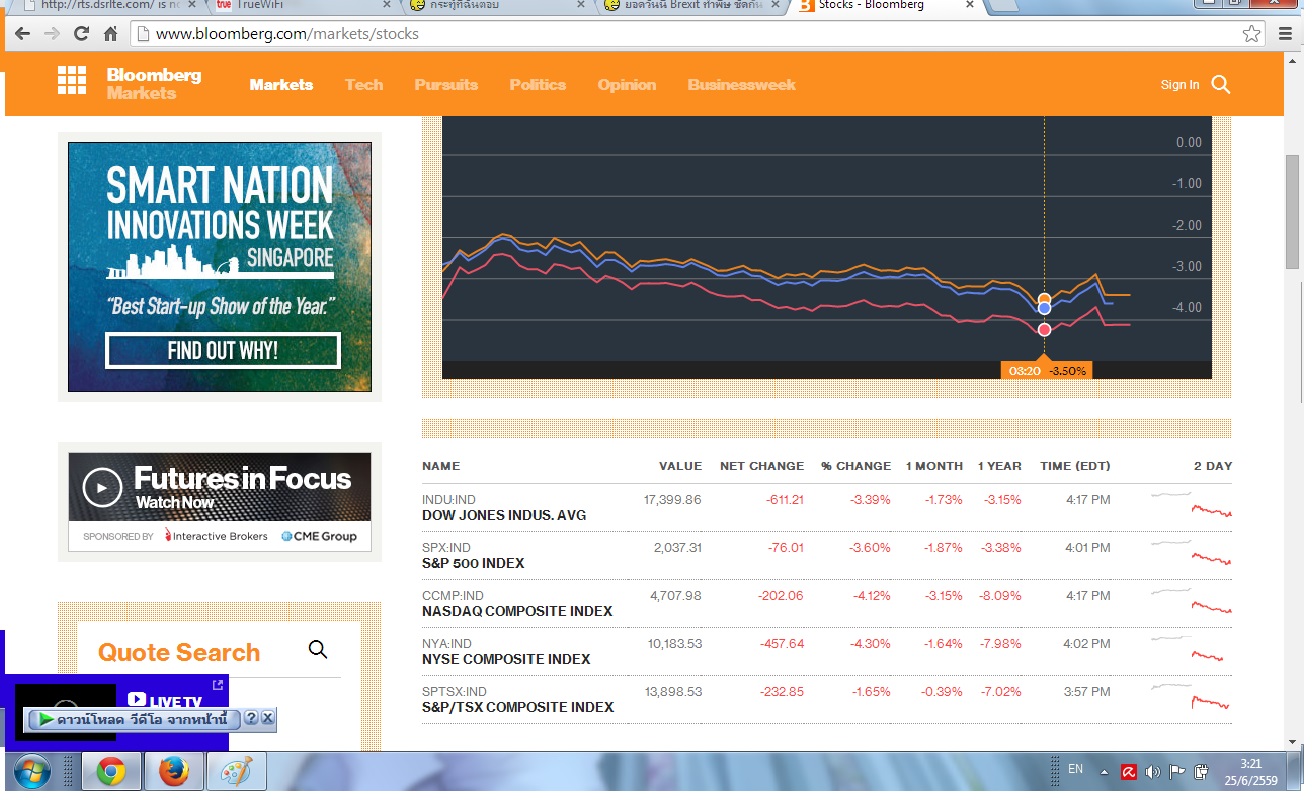This screenshot has width=1312, height=800.
Task: Click the battery power tray icon
Action: tap(1202, 772)
